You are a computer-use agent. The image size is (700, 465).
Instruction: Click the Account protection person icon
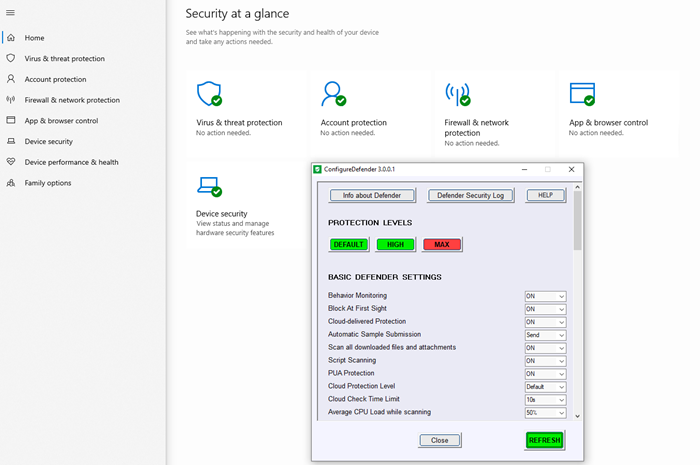click(332, 93)
